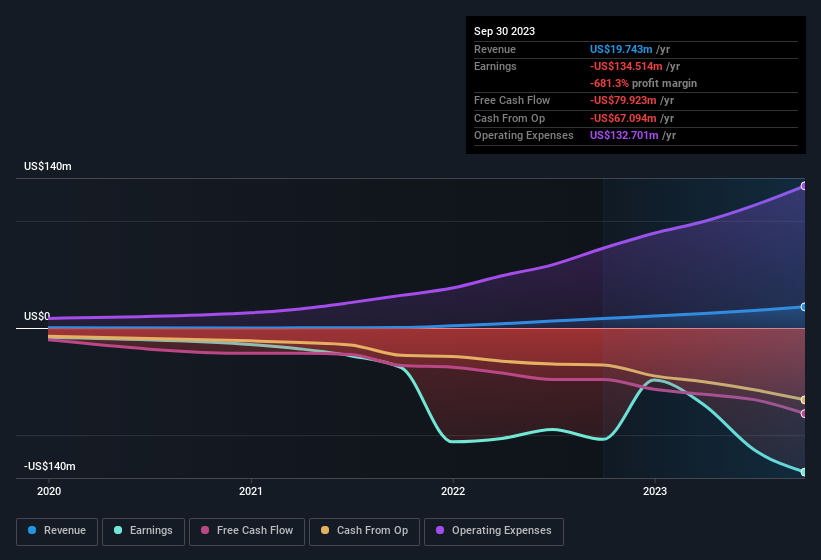Select teal Earnings endpoint marker
This screenshot has height=560, width=821.
click(x=804, y=472)
